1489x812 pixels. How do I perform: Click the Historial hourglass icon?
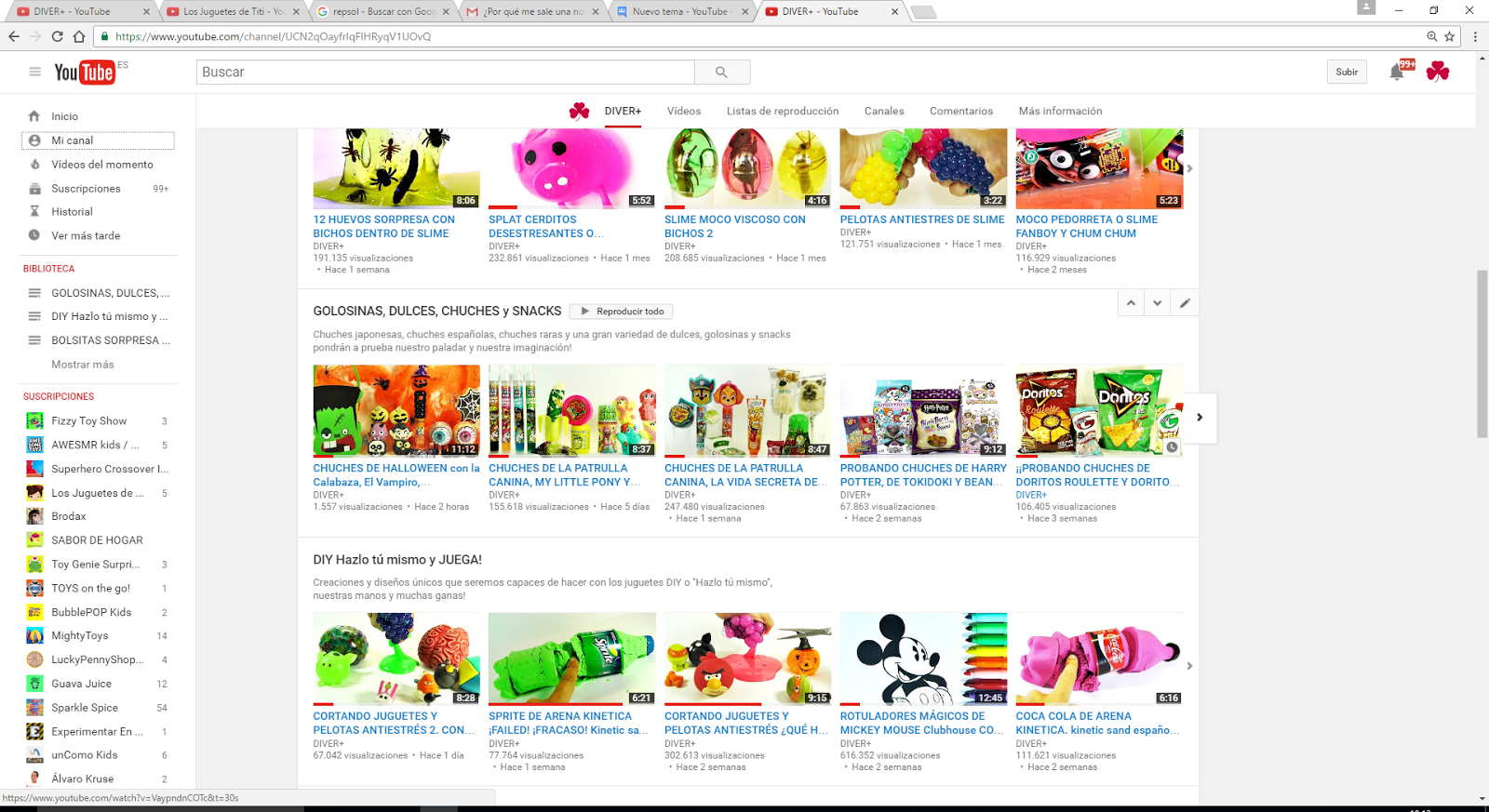click(34, 212)
